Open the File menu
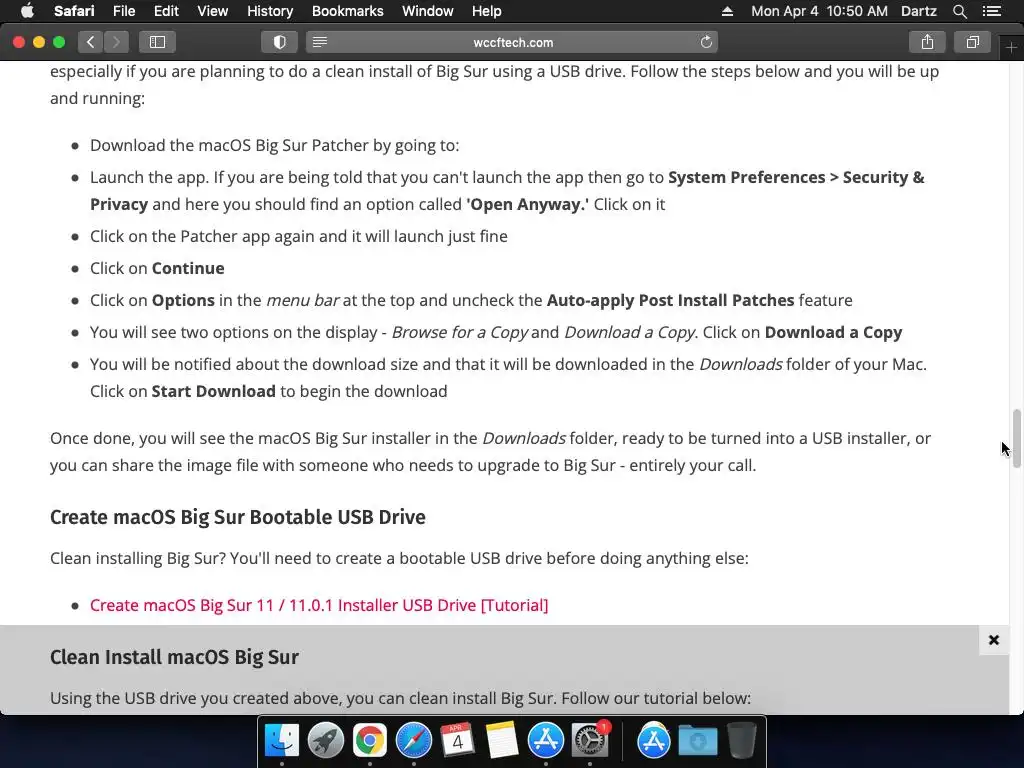This screenshot has width=1024, height=768. [123, 11]
